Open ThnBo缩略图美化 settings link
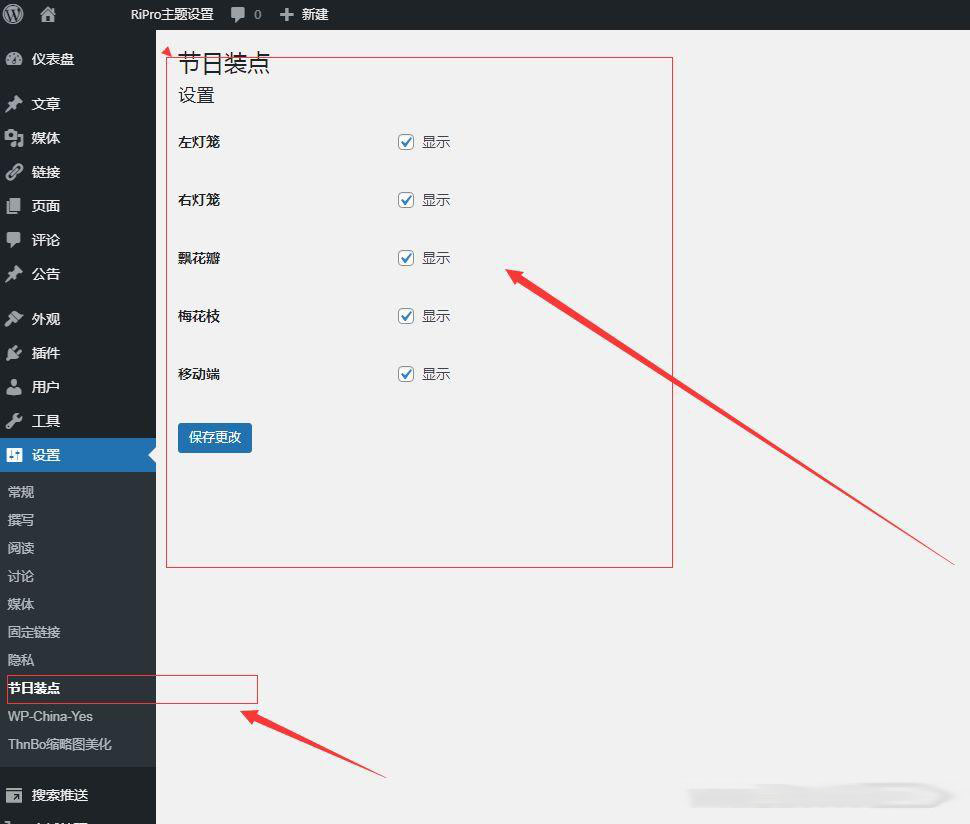The width and height of the screenshot is (970, 824). 60,744
